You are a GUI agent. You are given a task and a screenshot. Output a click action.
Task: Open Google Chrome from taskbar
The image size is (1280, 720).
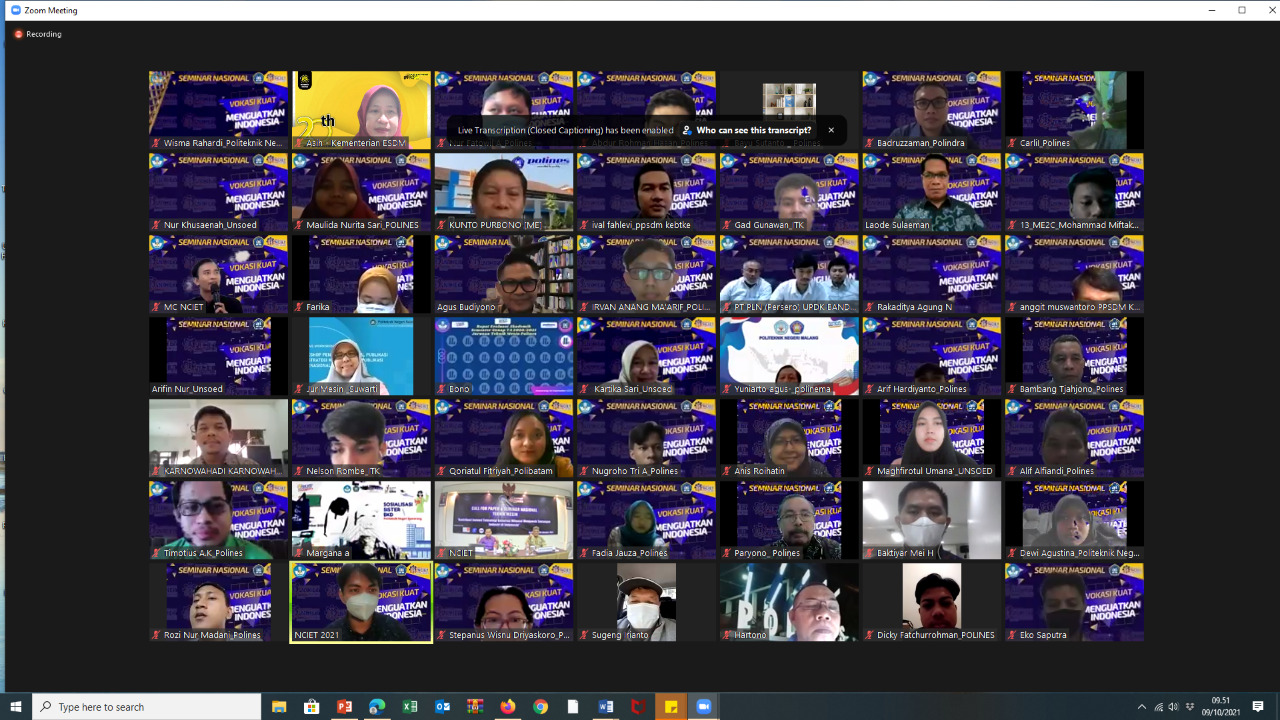pyautogui.click(x=540, y=707)
